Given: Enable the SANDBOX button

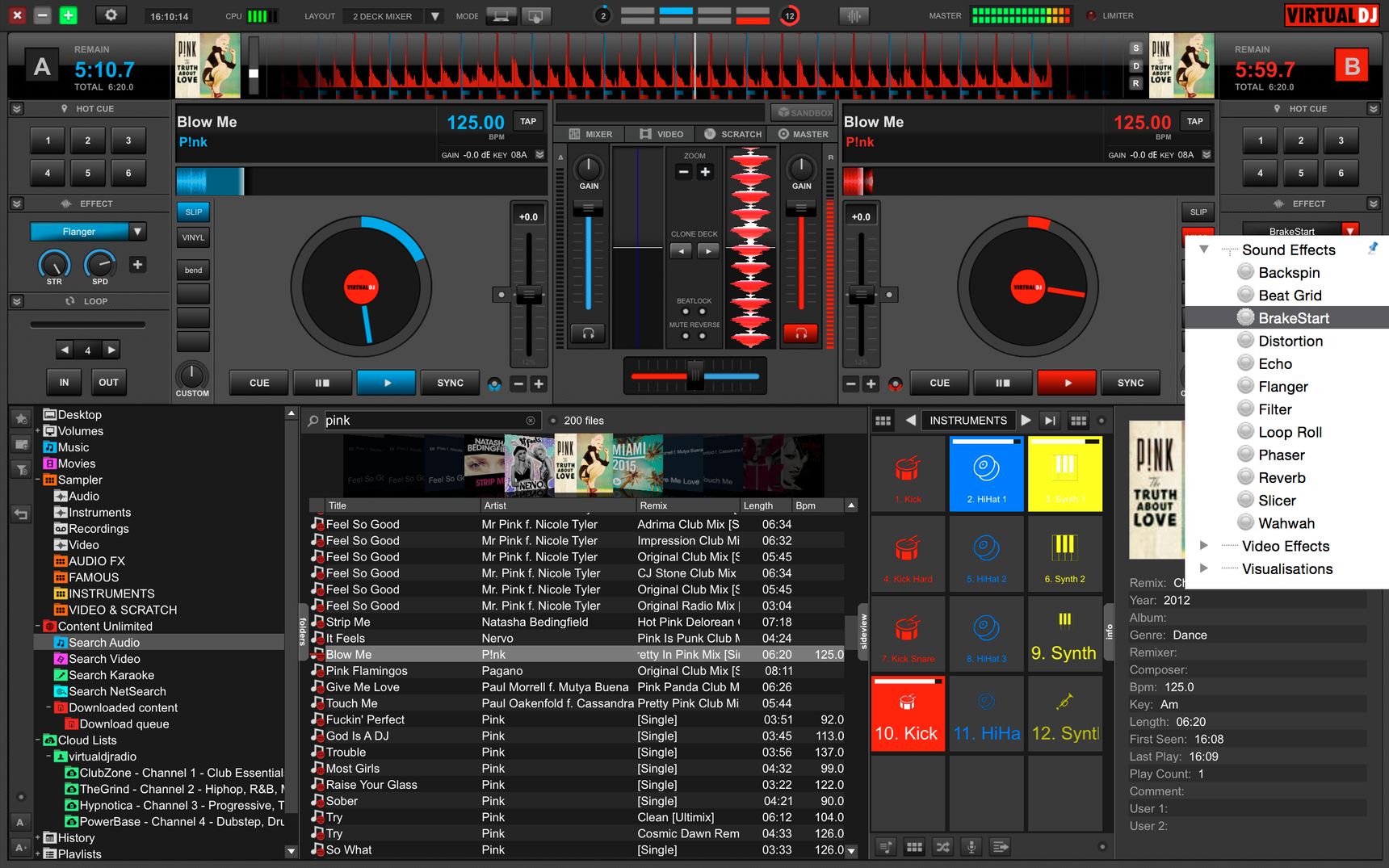Looking at the screenshot, I should pyautogui.click(x=802, y=113).
